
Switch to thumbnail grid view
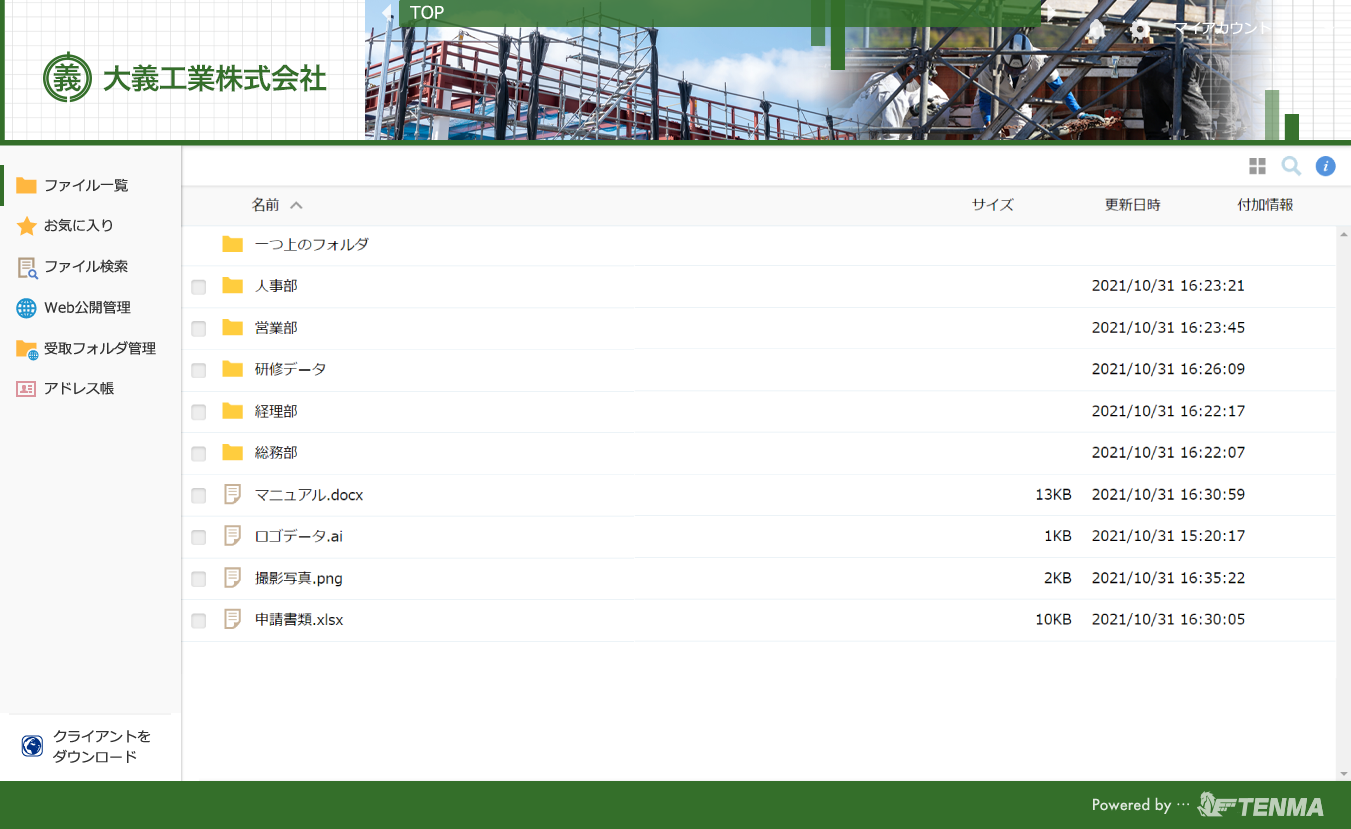click(1257, 166)
